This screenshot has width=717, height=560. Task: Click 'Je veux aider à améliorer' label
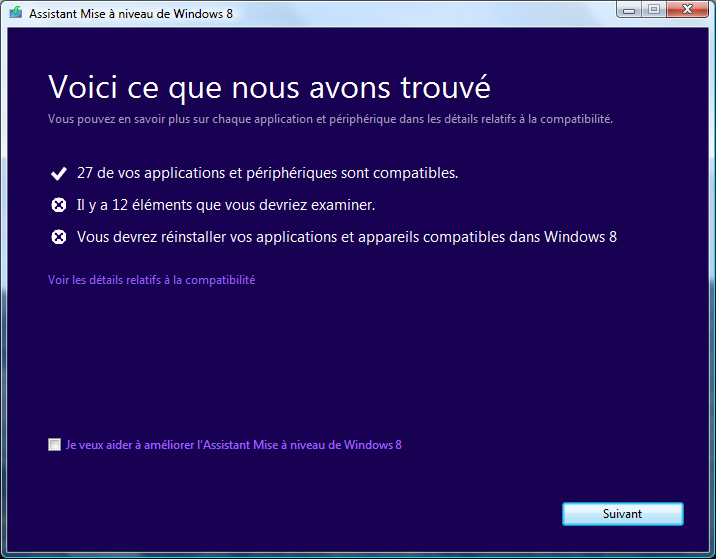(234, 445)
